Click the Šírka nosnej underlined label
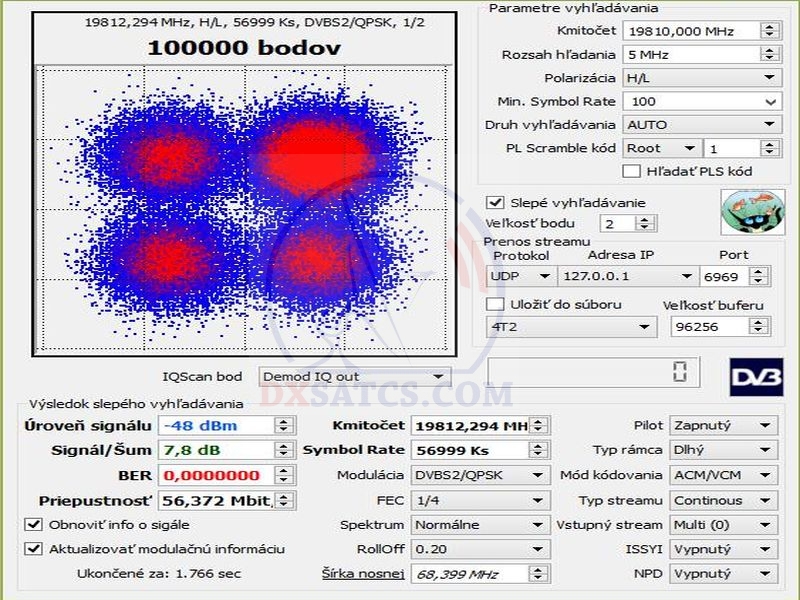800x600 pixels. pos(363,573)
